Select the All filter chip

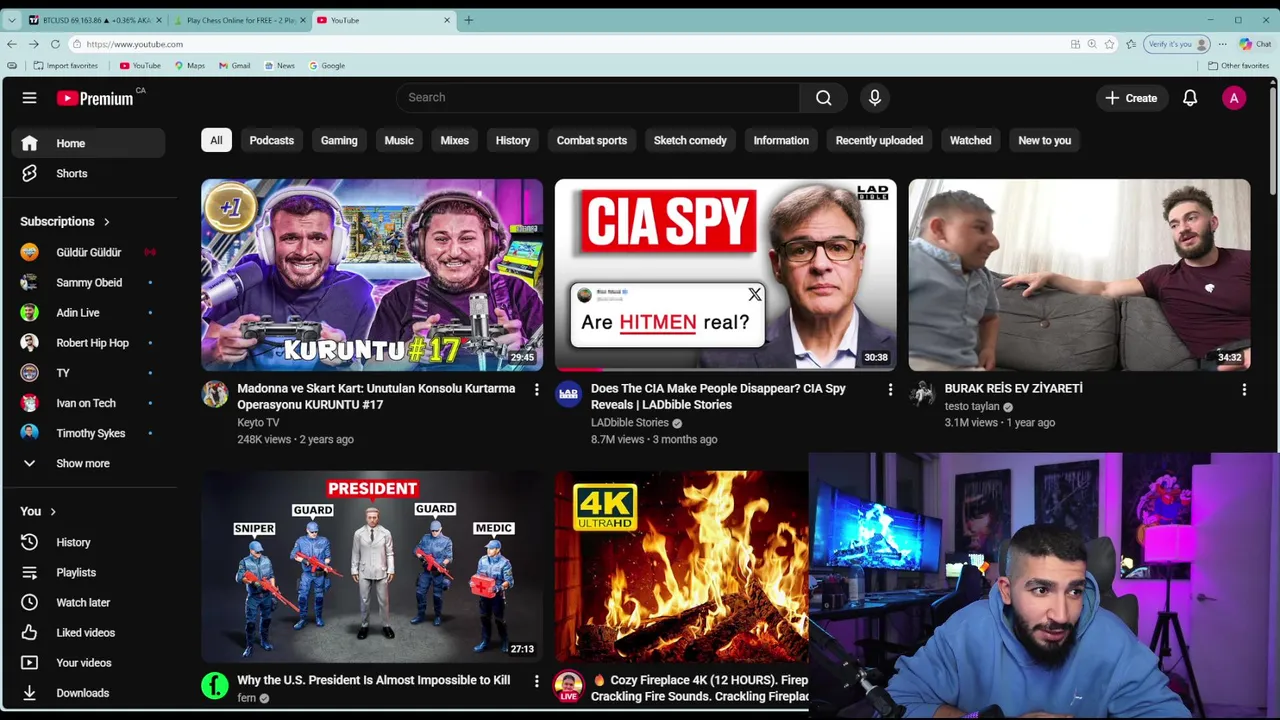pos(216,140)
